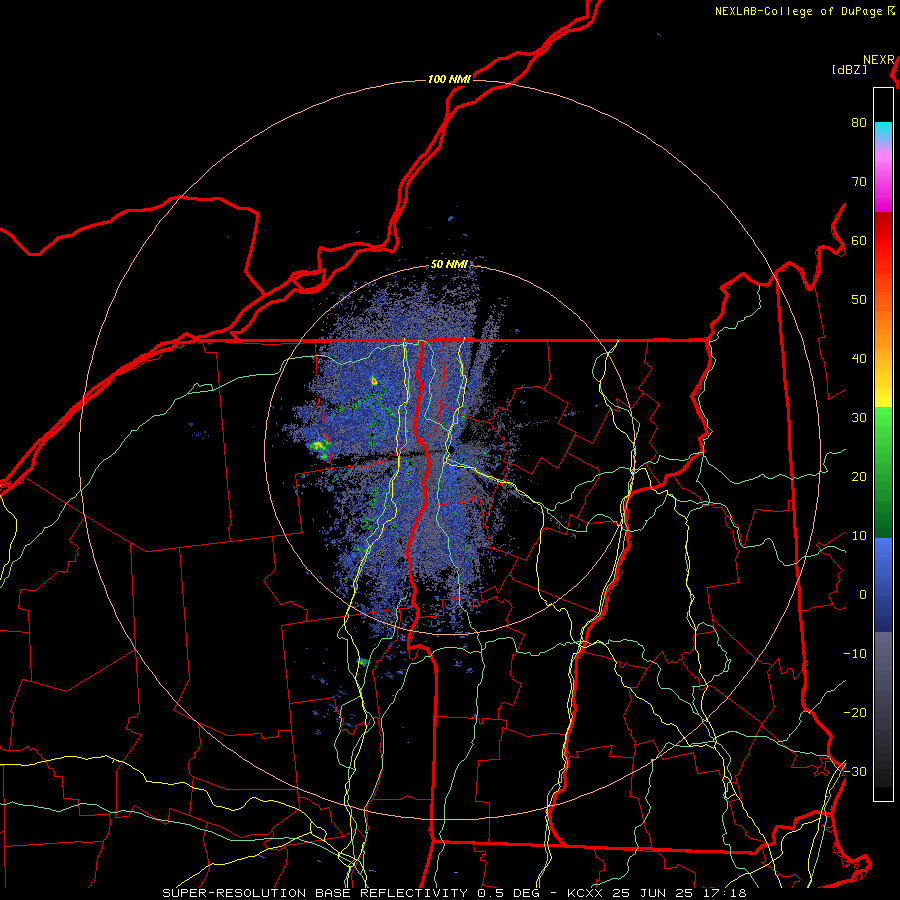Click the red segment of reflectivity color bar

click(x=883, y=241)
